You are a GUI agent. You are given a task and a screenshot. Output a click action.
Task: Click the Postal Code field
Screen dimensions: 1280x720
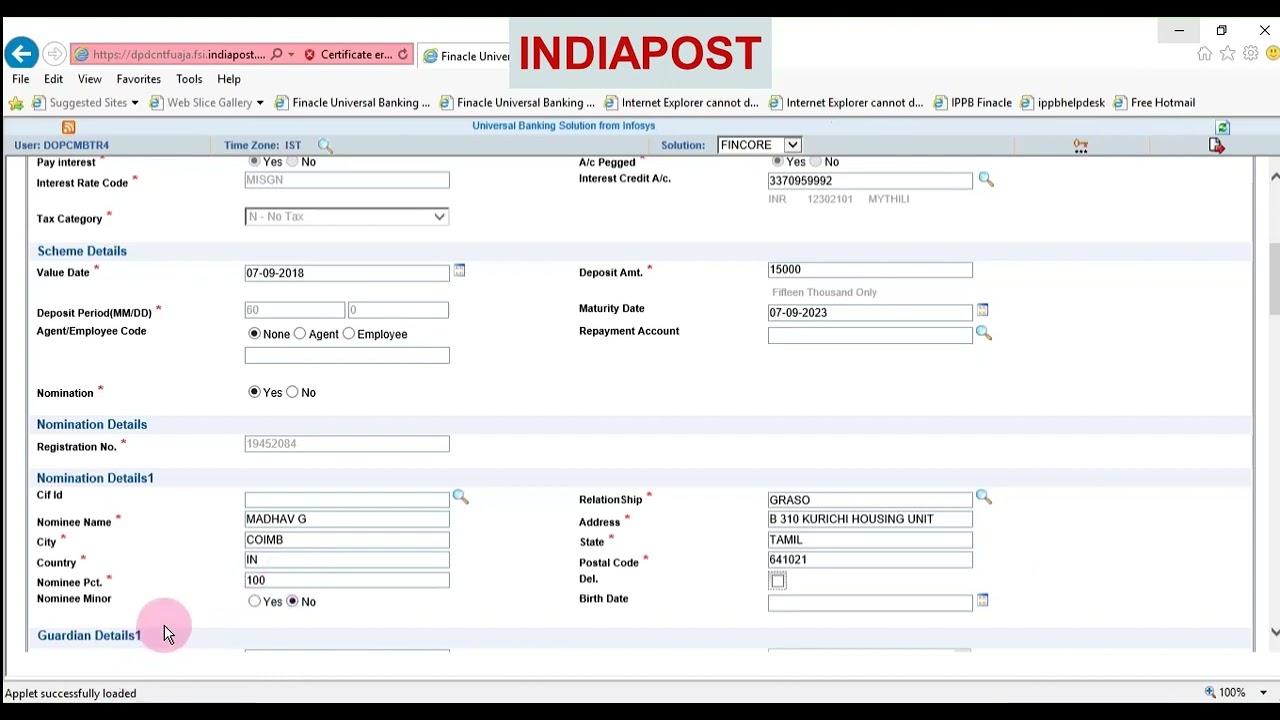tap(870, 560)
